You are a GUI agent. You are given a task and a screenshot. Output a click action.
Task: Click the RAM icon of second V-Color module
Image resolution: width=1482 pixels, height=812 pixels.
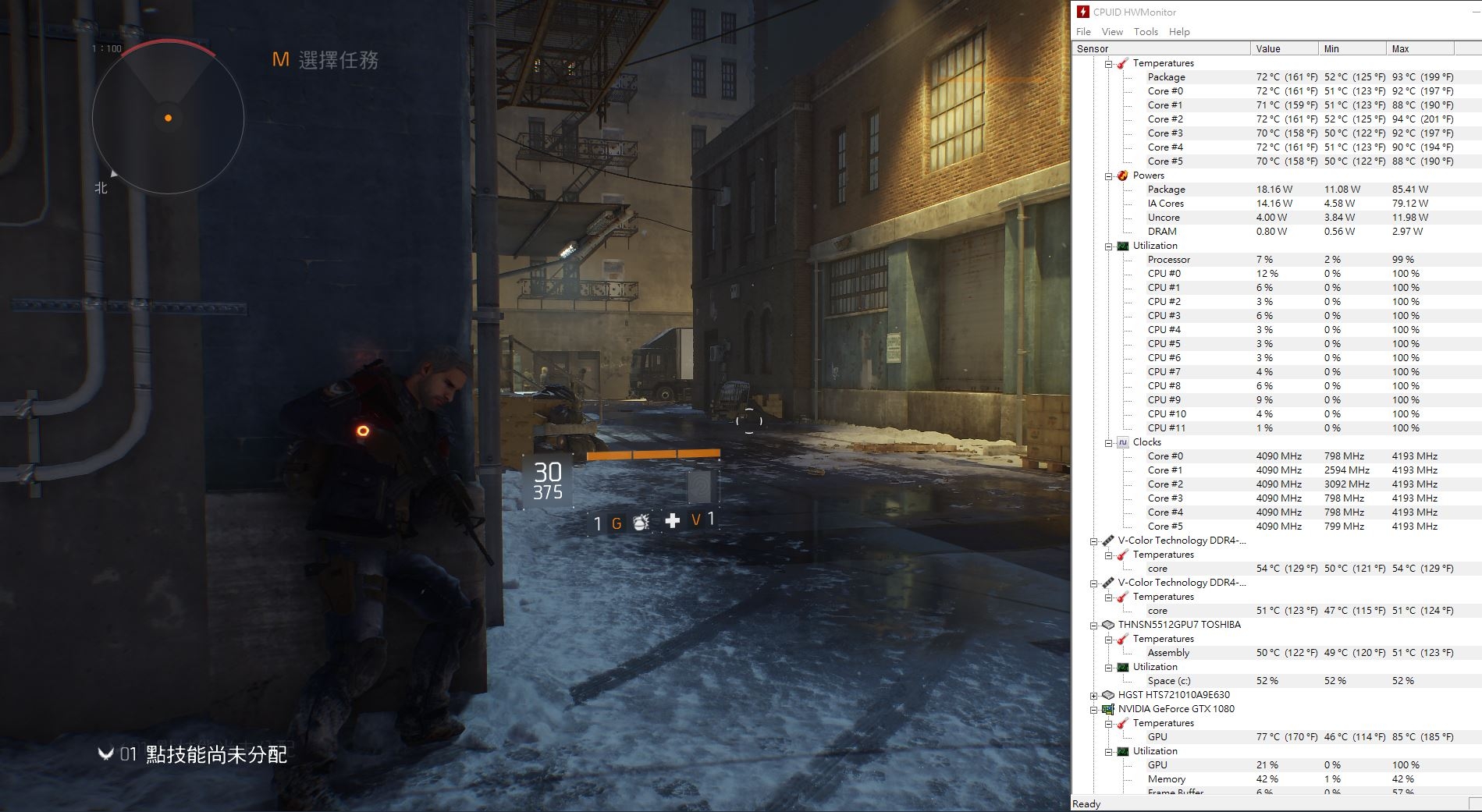click(1107, 583)
